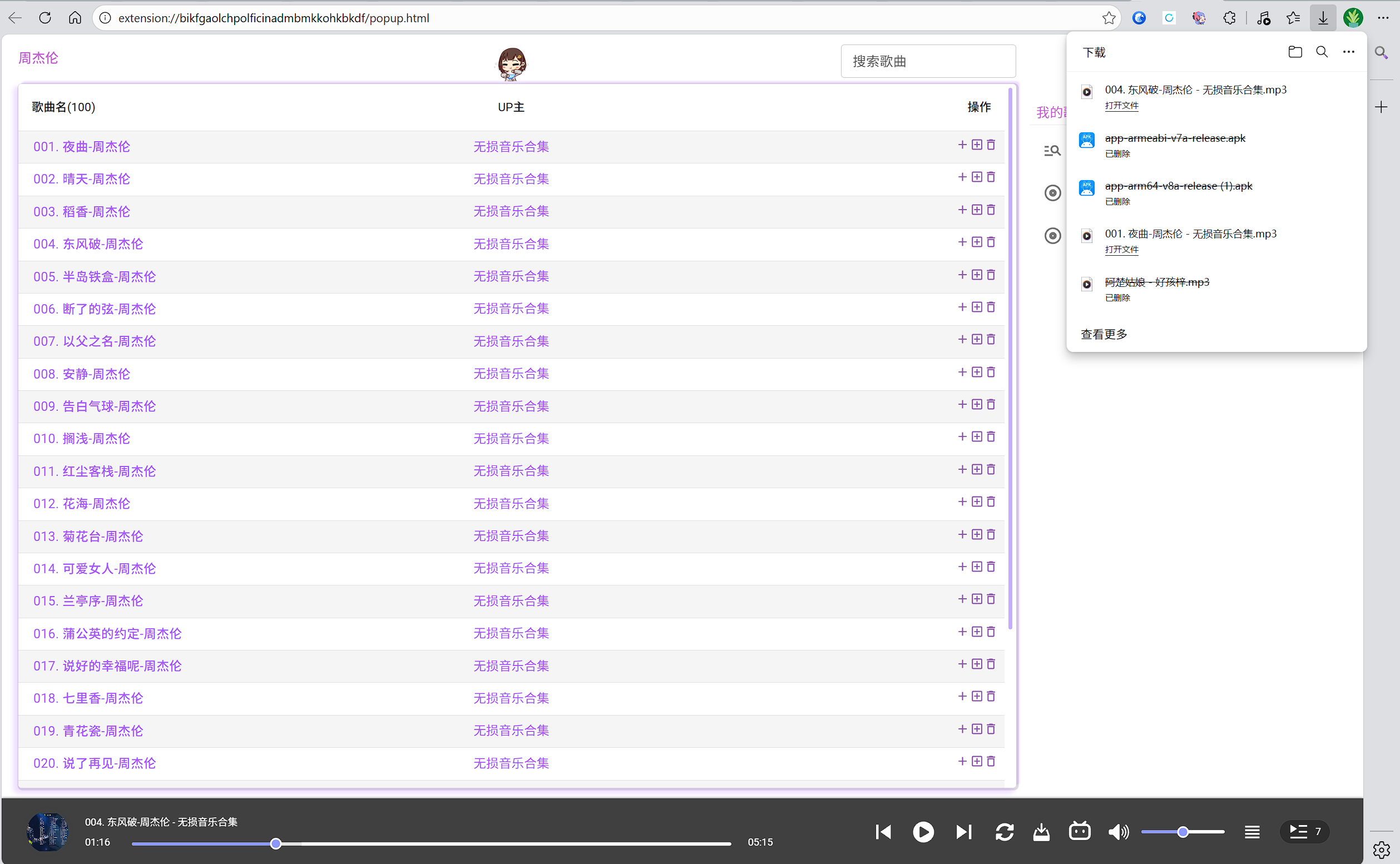This screenshot has width=1400, height=864.
Task: Add 013. 菊花台-周杰伦 with plus icon
Action: (x=962, y=534)
